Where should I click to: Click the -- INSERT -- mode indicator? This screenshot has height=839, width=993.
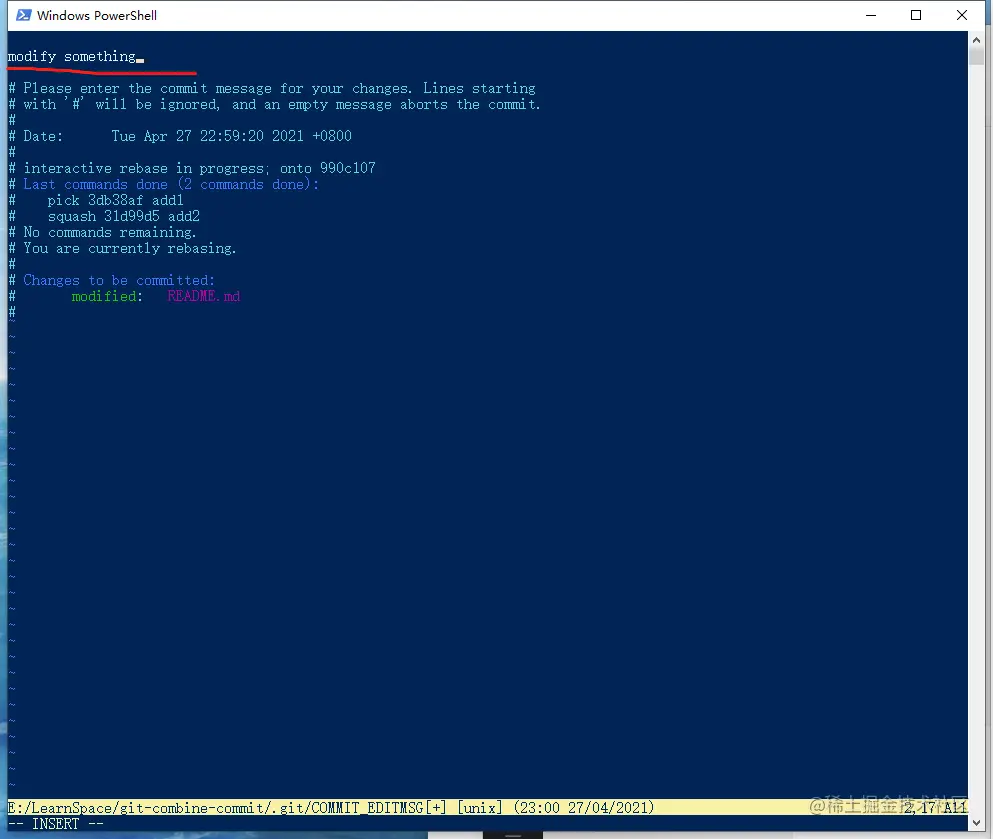coord(55,823)
